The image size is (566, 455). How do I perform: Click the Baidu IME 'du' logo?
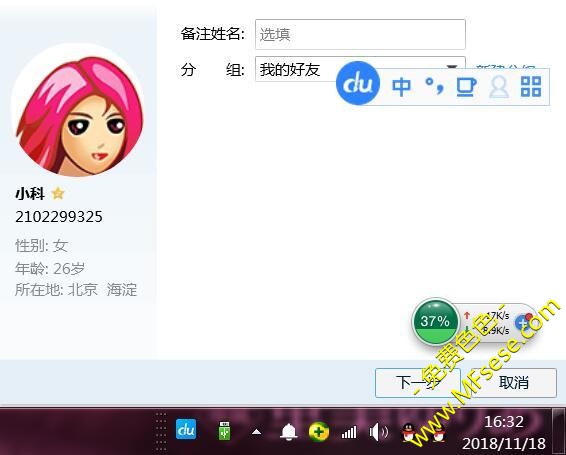[x=358, y=83]
